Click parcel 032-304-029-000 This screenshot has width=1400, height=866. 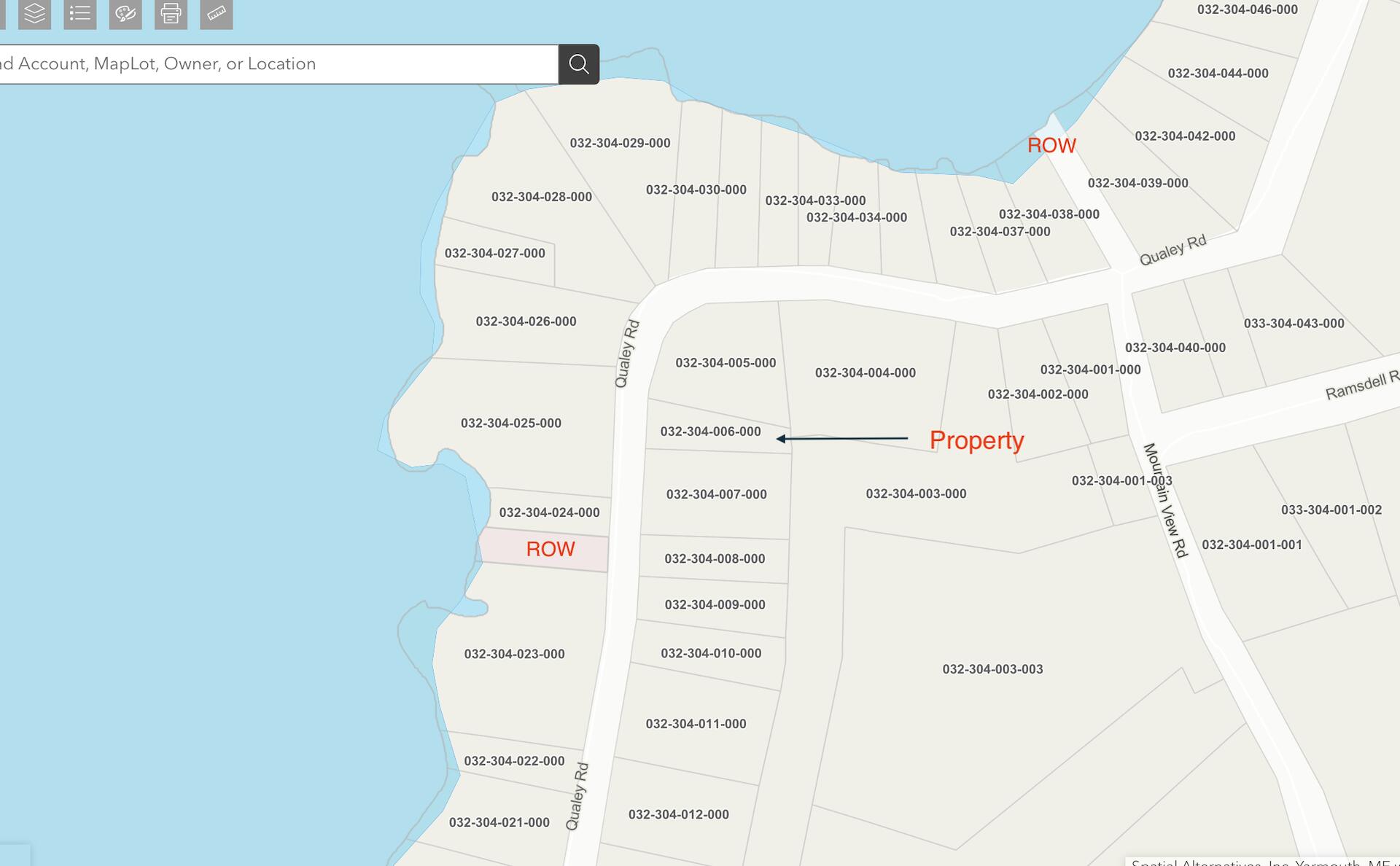click(x=620, y=143)
